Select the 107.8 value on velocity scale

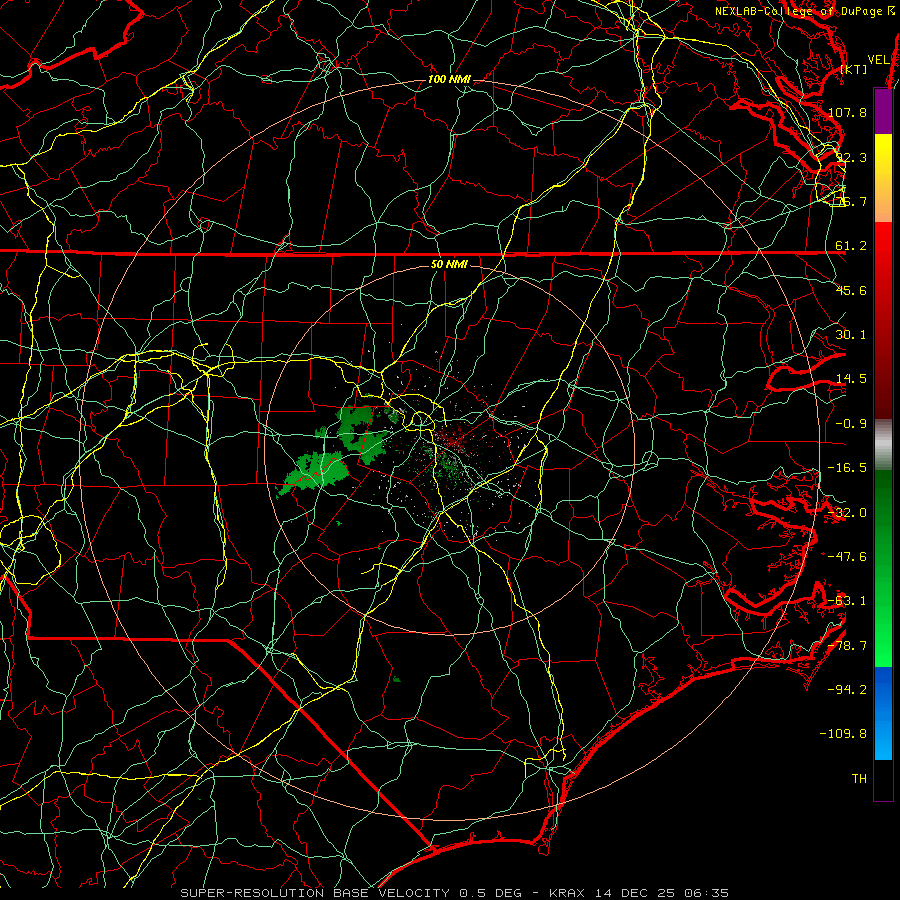tap(847, 112)
